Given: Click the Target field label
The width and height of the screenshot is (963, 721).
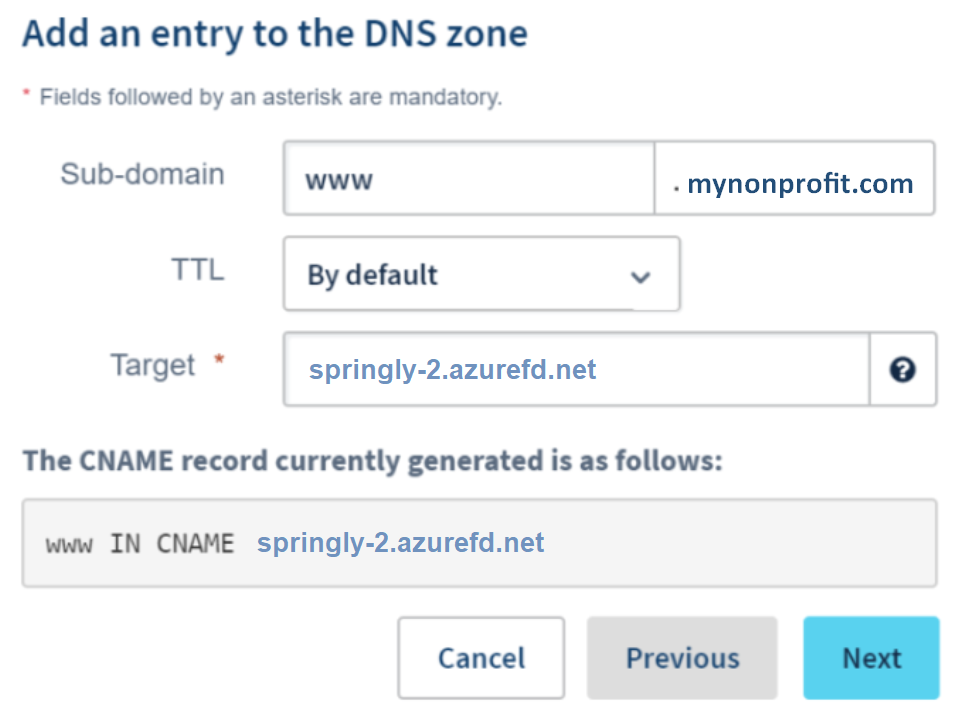Looking at the screenshot, I should 153,365.
